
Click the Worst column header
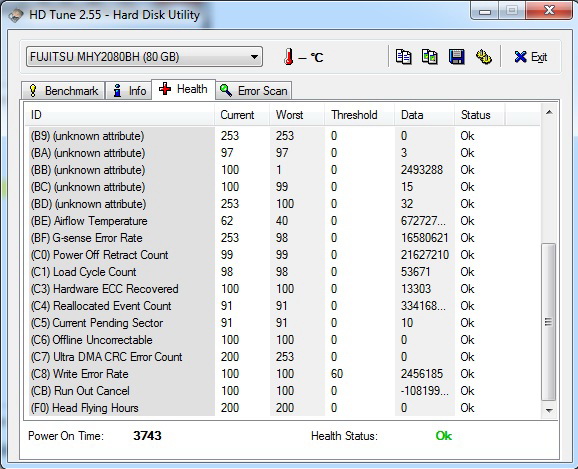[297, 115]
